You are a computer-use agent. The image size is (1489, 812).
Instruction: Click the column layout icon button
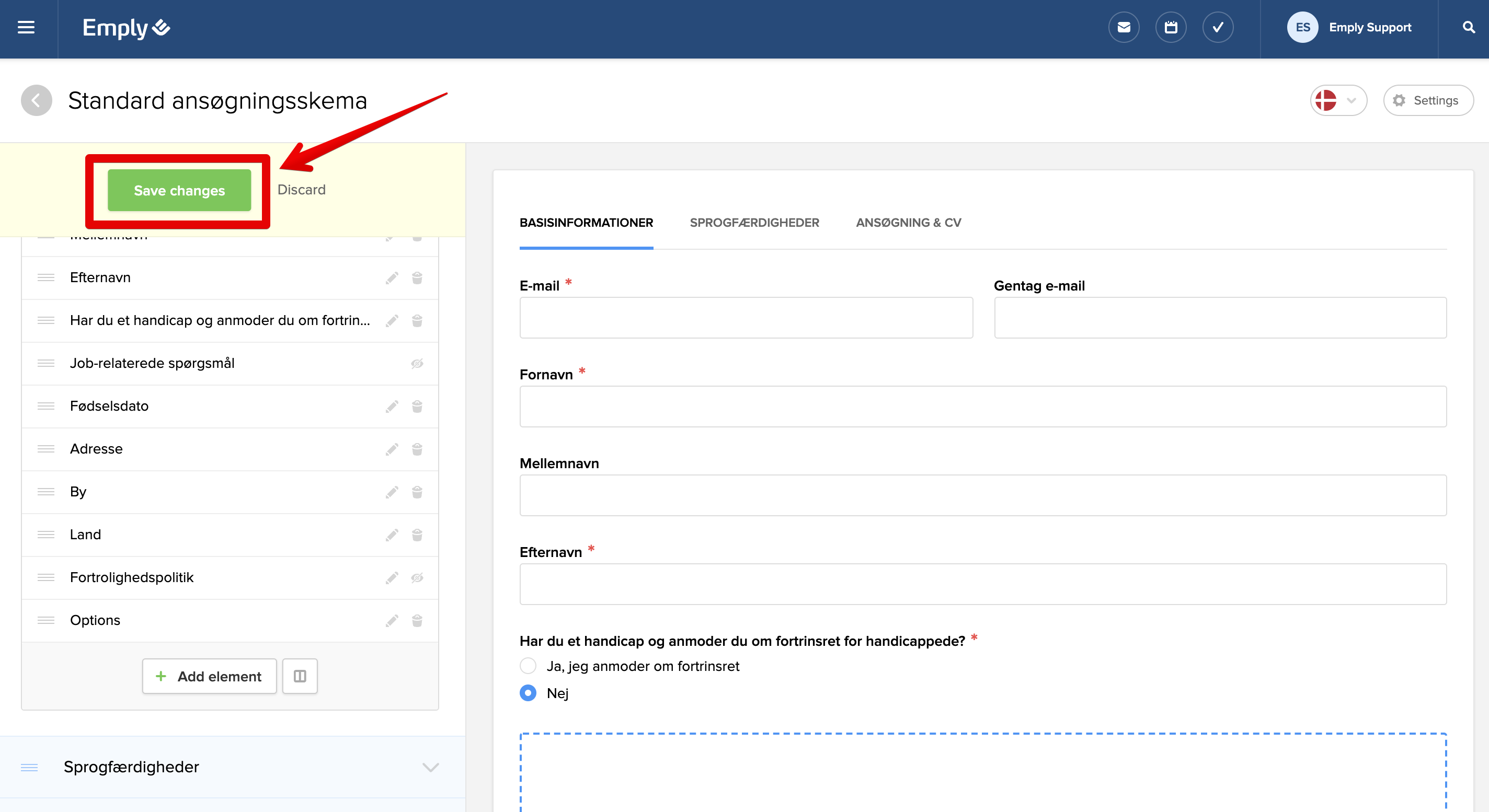(300, 676)
